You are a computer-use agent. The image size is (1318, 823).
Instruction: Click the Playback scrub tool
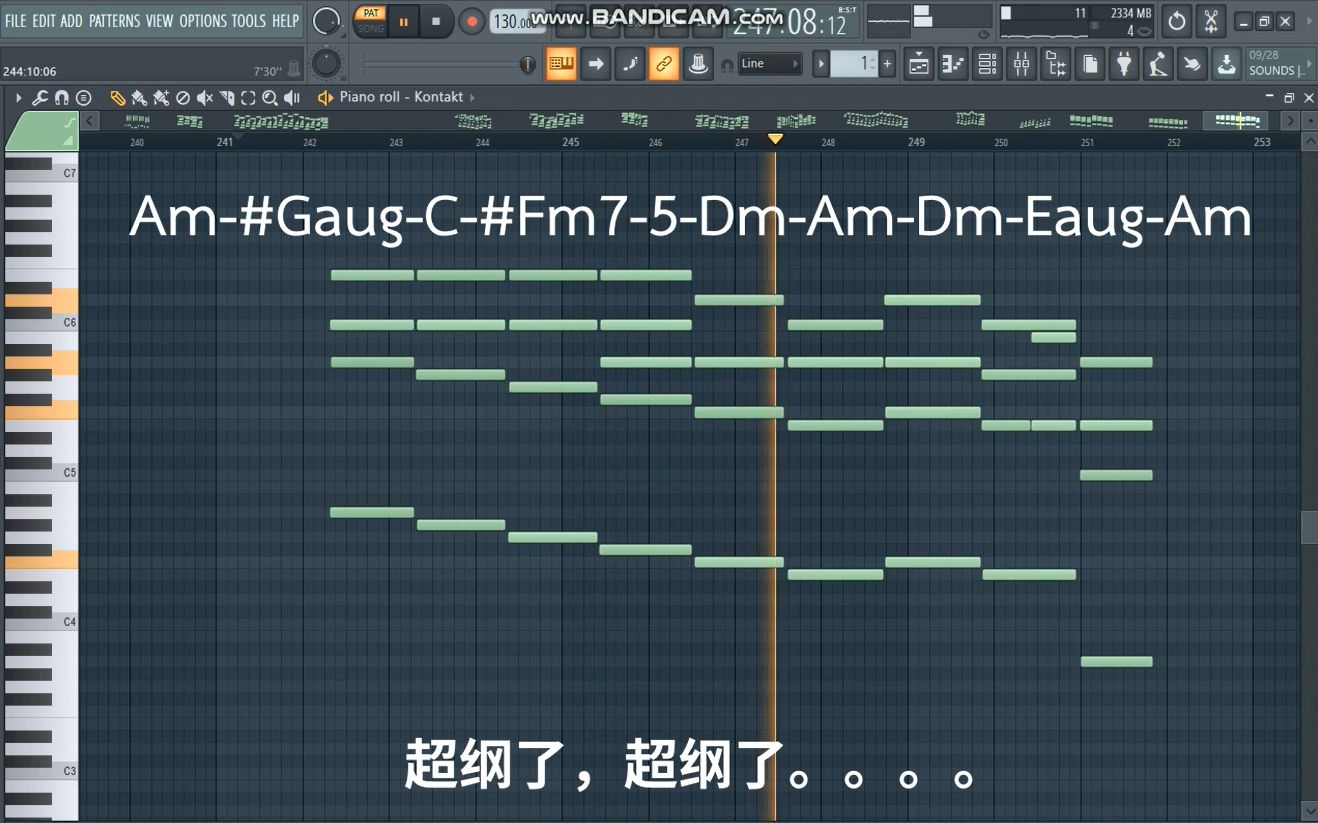(292, 98)
